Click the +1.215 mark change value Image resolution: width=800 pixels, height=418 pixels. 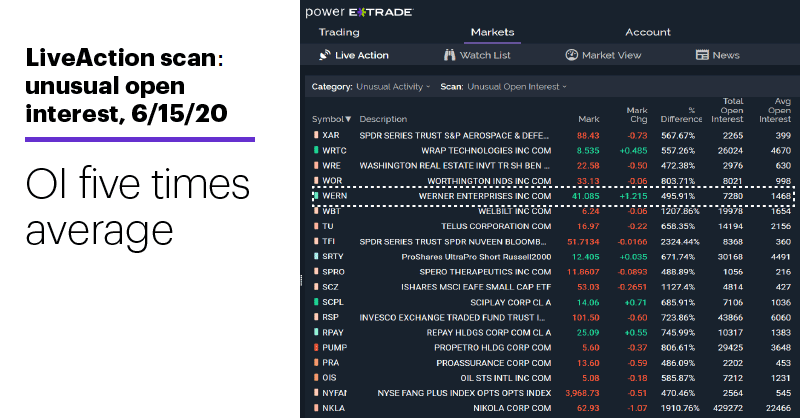point(633,196)
